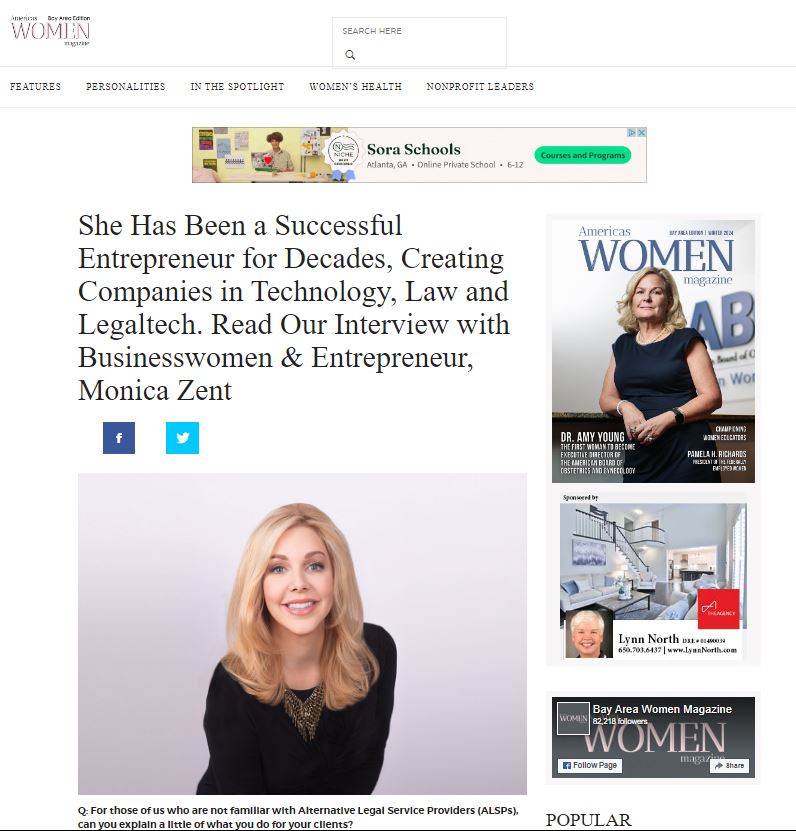796x831 pixels.
Task: Click the AdChoices info icon on banner
Action: [632, 132]
